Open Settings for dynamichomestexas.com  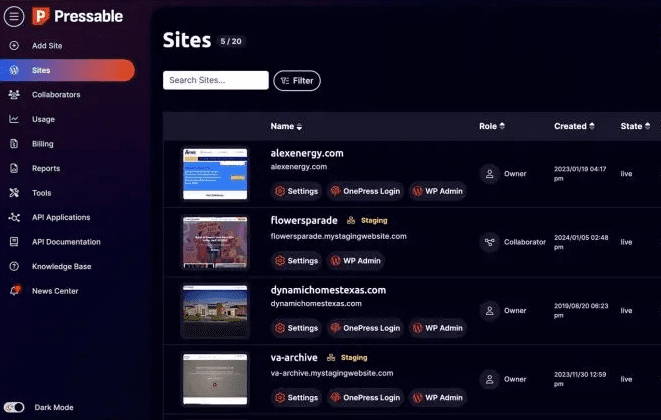point(296,328)
